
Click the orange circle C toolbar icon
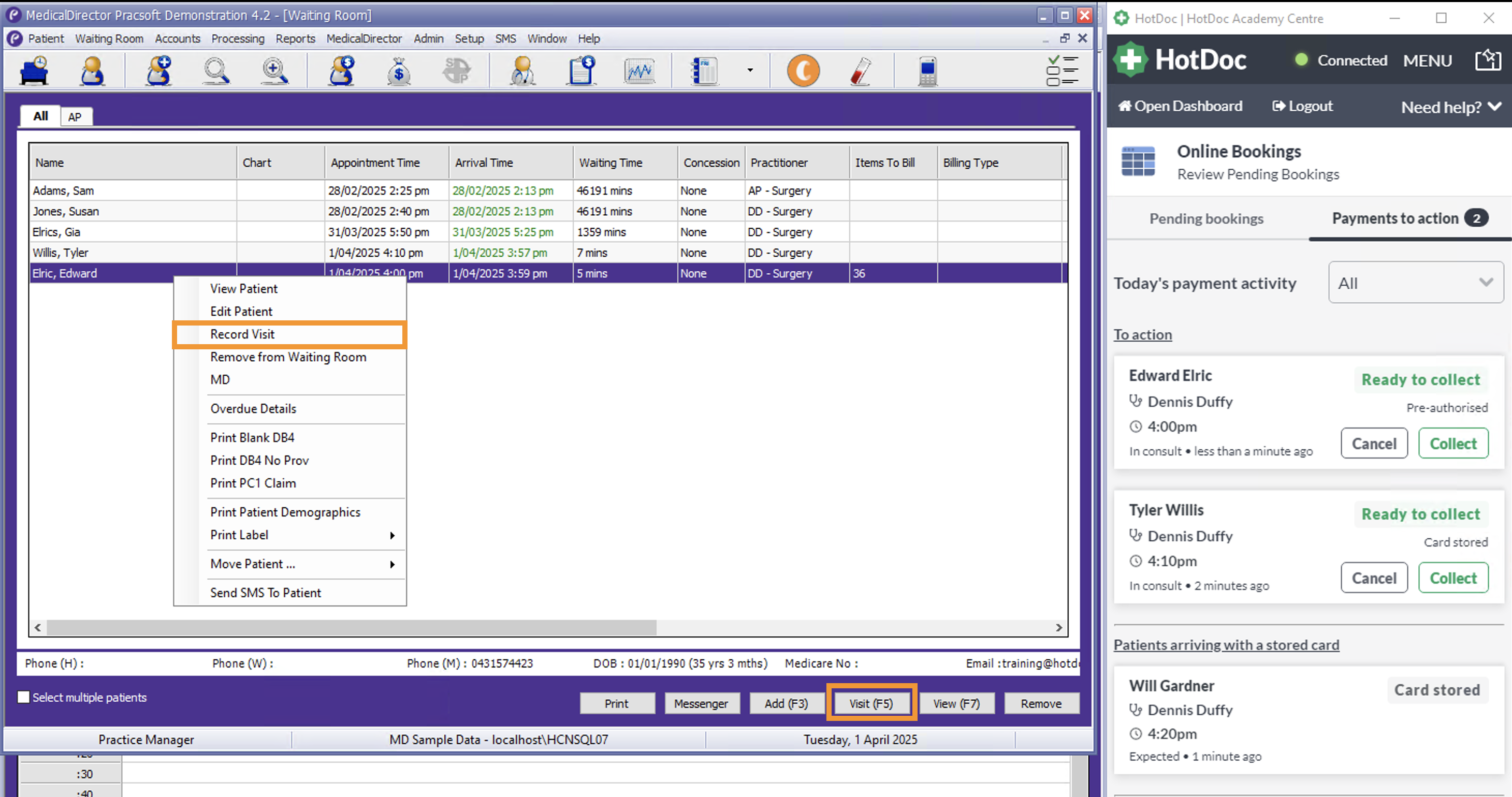click(x=803, y=71)
